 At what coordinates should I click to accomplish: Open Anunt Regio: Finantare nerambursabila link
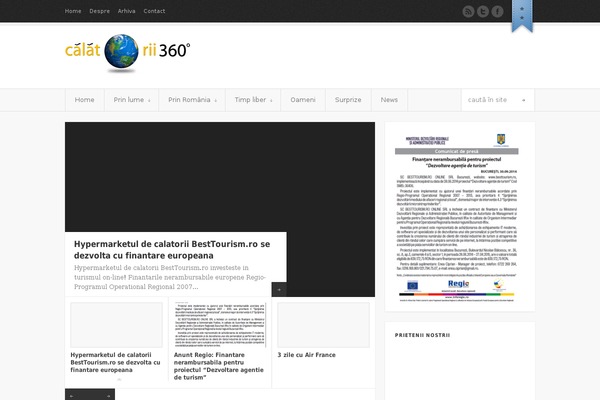pyautogui.click(x=219, y=366)
